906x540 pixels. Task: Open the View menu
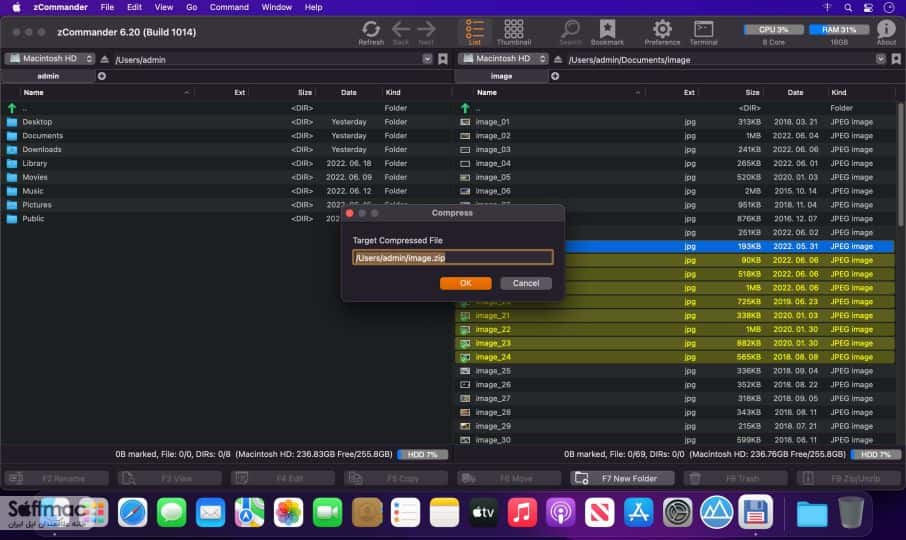(x=164, y=8)
